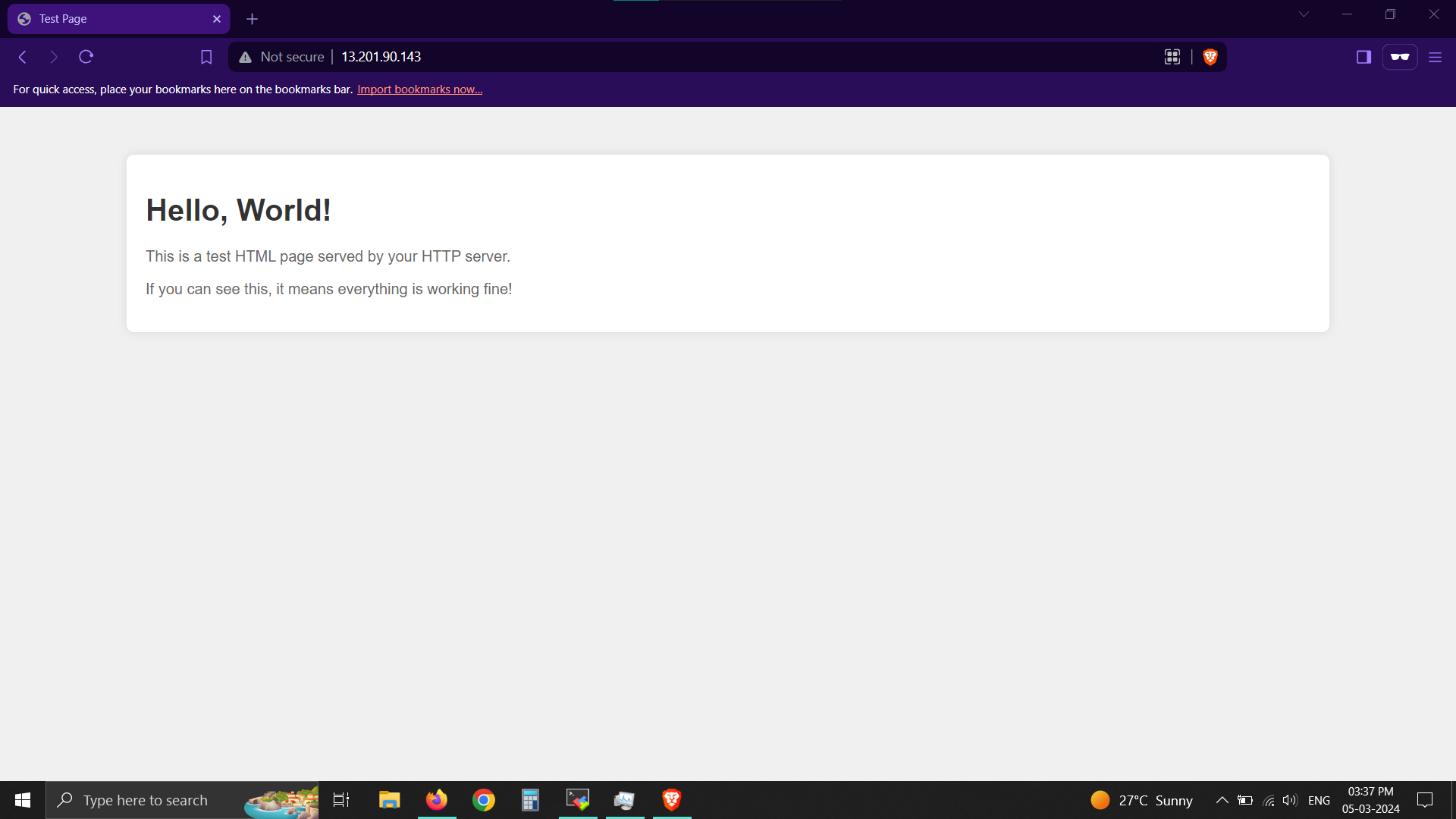The height and width of the screenshot is (819, 1456).
Task: Click the Brave Shields lion icon
Action: pyautogui.click(x=1210, y=57)
